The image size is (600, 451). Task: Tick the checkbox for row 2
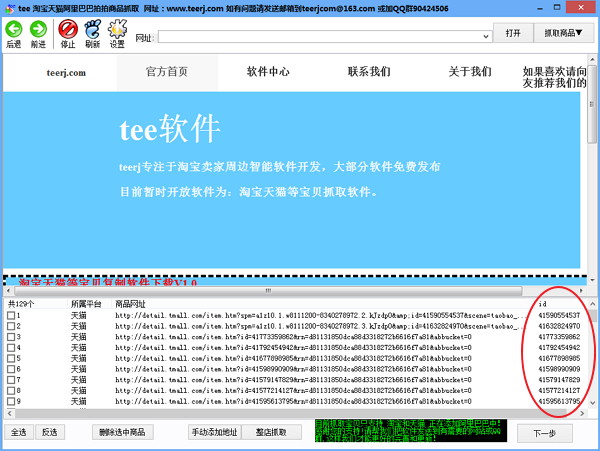tap(11, 326)
